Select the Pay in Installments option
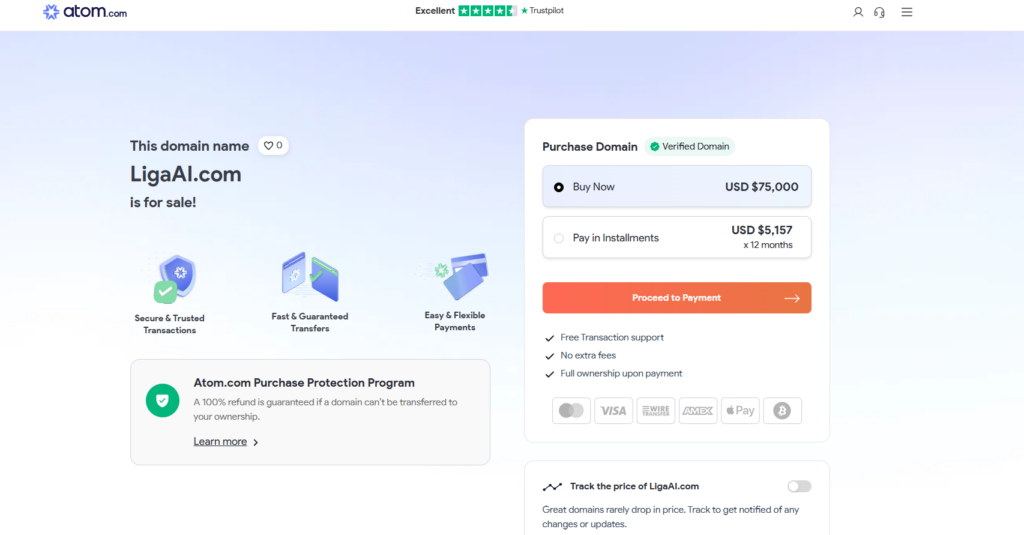Image resolution: width=1024 pixels, height=535 pixels. coord(559,238)
